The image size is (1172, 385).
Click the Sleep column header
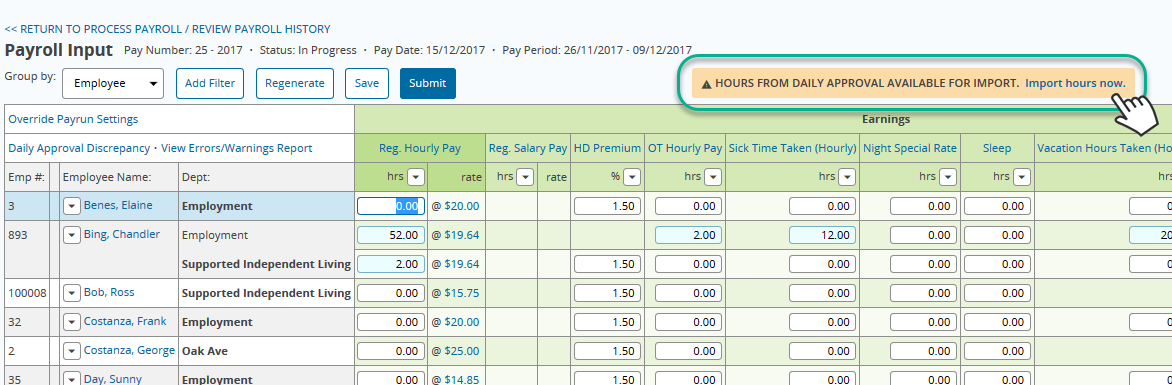click(x=997, y=148)
